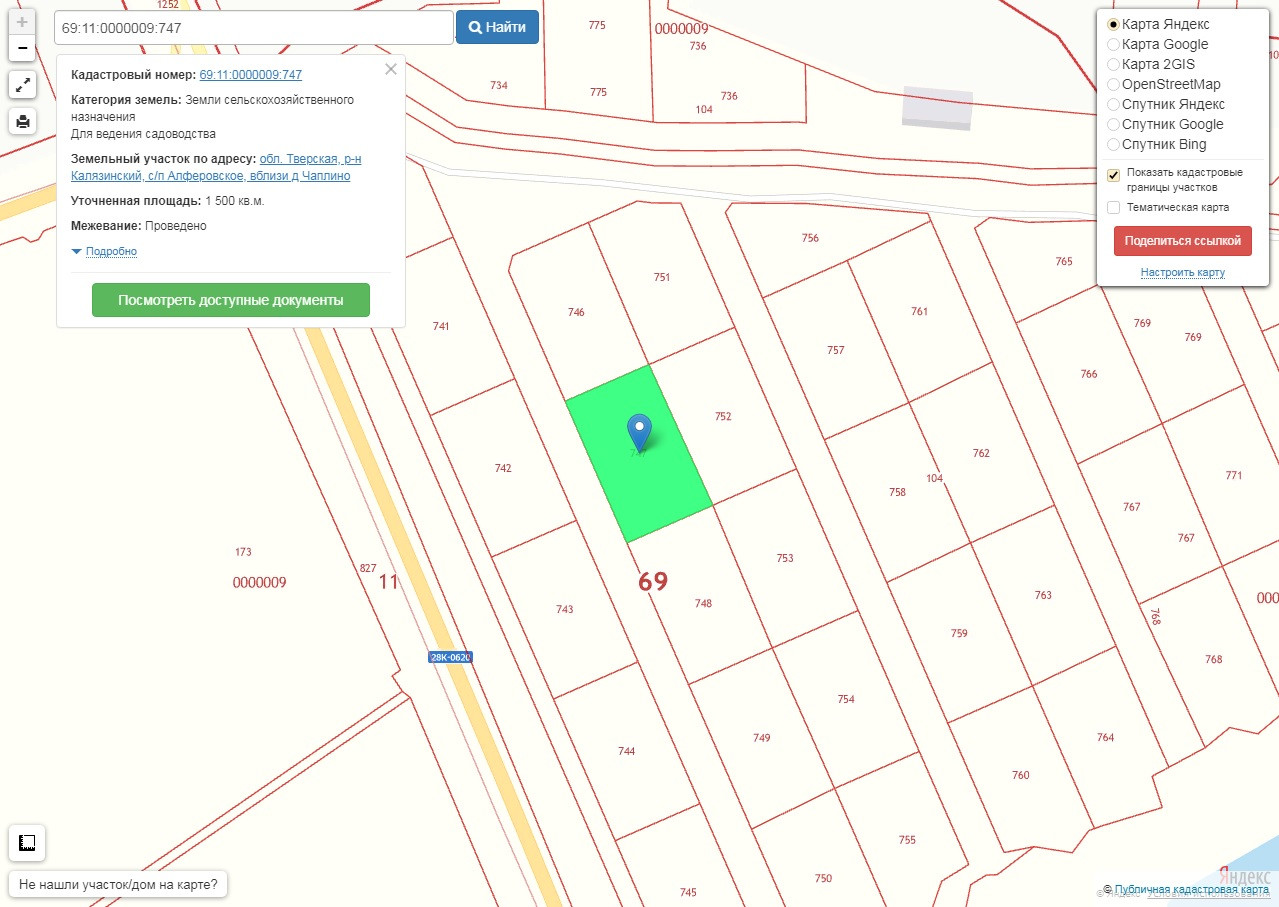
Task: Zoom out with the minus button
Action: click(x=22, y=48)
